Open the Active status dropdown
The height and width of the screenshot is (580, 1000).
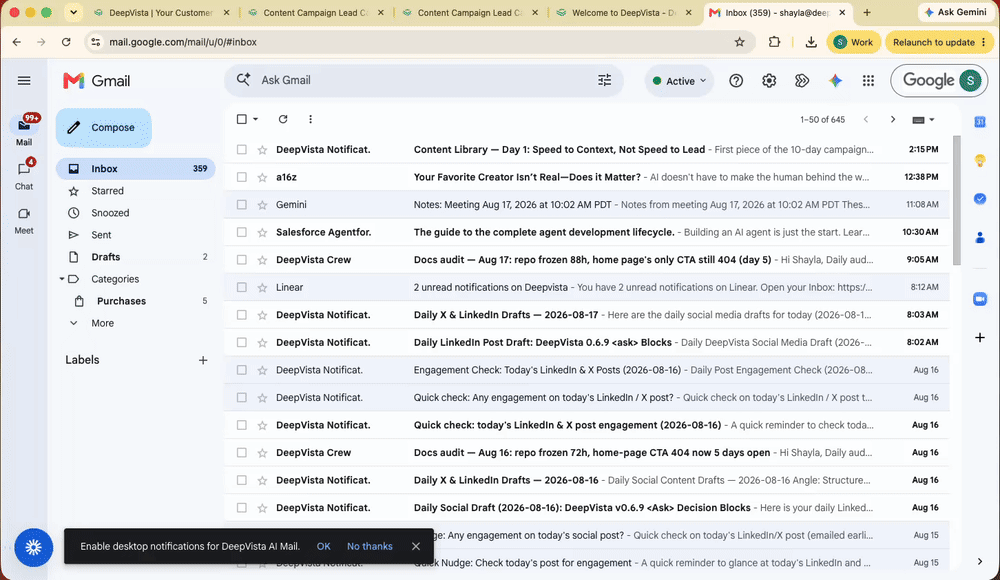679,81
